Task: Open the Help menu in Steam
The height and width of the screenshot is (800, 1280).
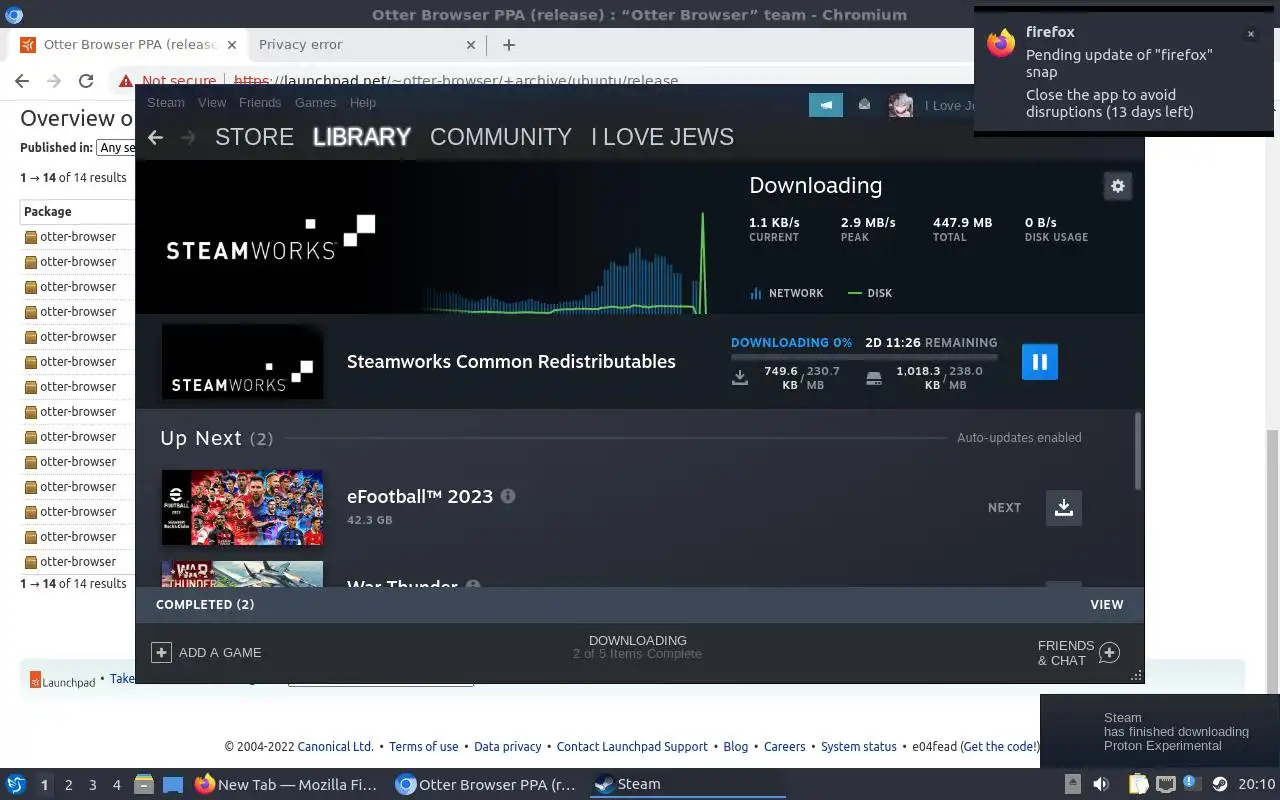Action: (363, 103)
